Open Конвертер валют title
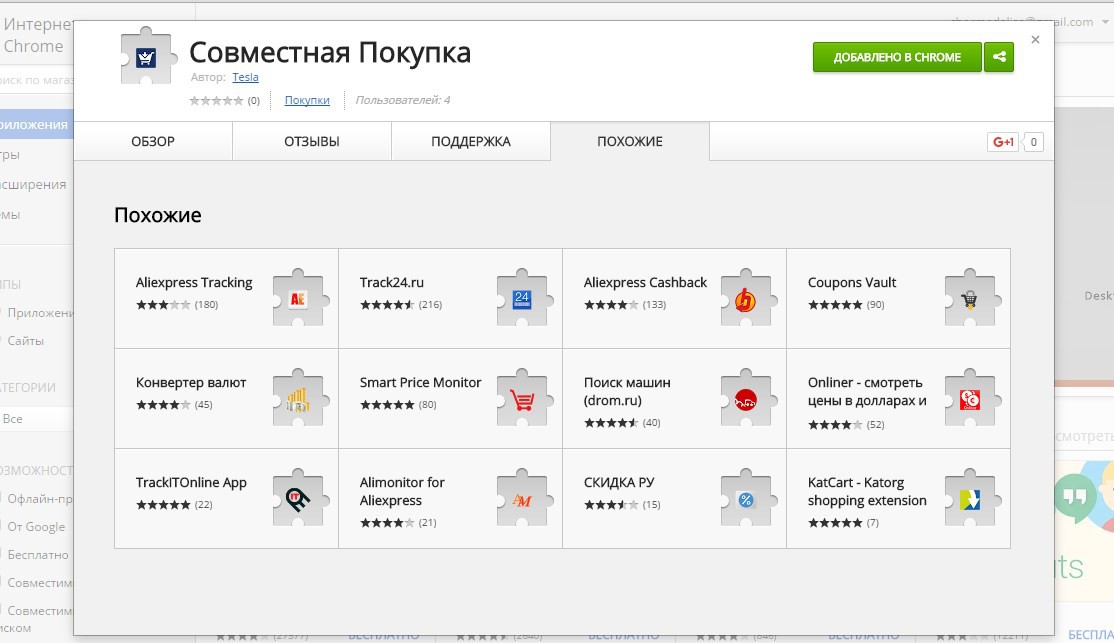 (191, 382)
